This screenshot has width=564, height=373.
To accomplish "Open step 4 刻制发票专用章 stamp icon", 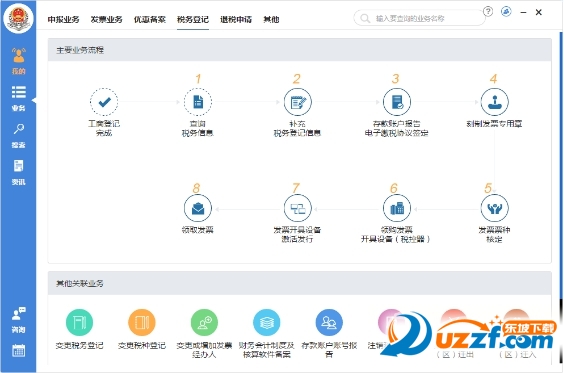I will pos(495,102).
